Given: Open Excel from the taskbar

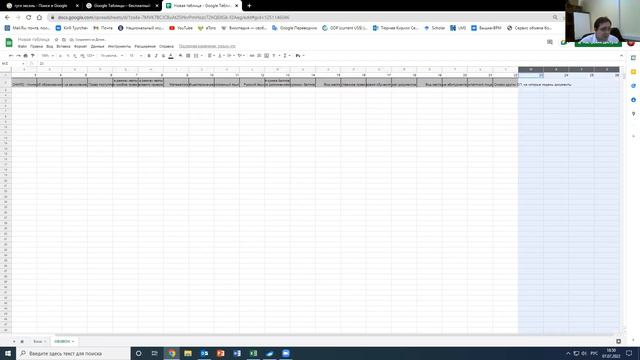Looking at the screenshot, I should [253, 353].
